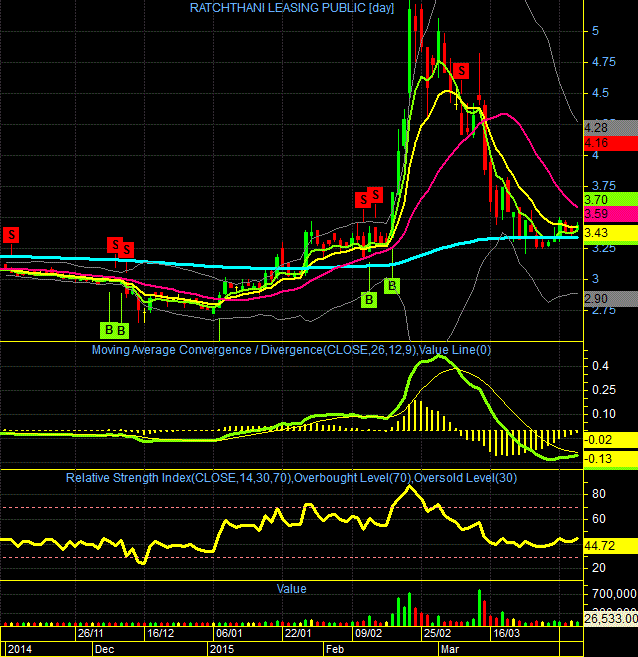This screenshot has width=638, height=657.
Task: Click the red S sell marker in 2014
Action: (11, 235)
